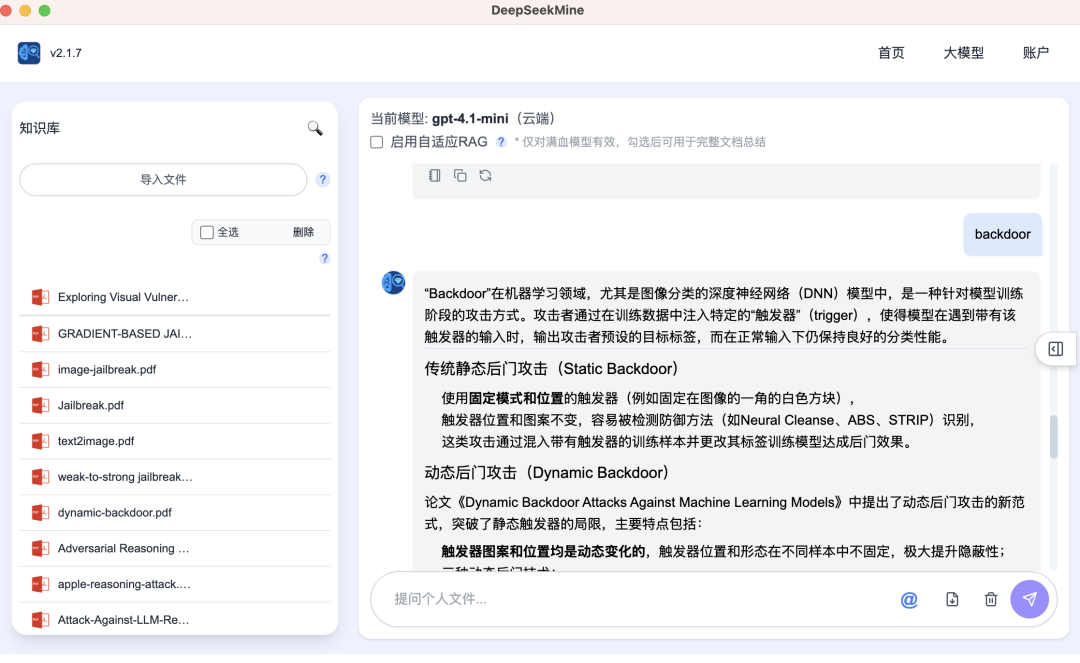
Task: Click the gpt-4.1-mini model name
Action: pyautogui.click(x=470, y=119)
